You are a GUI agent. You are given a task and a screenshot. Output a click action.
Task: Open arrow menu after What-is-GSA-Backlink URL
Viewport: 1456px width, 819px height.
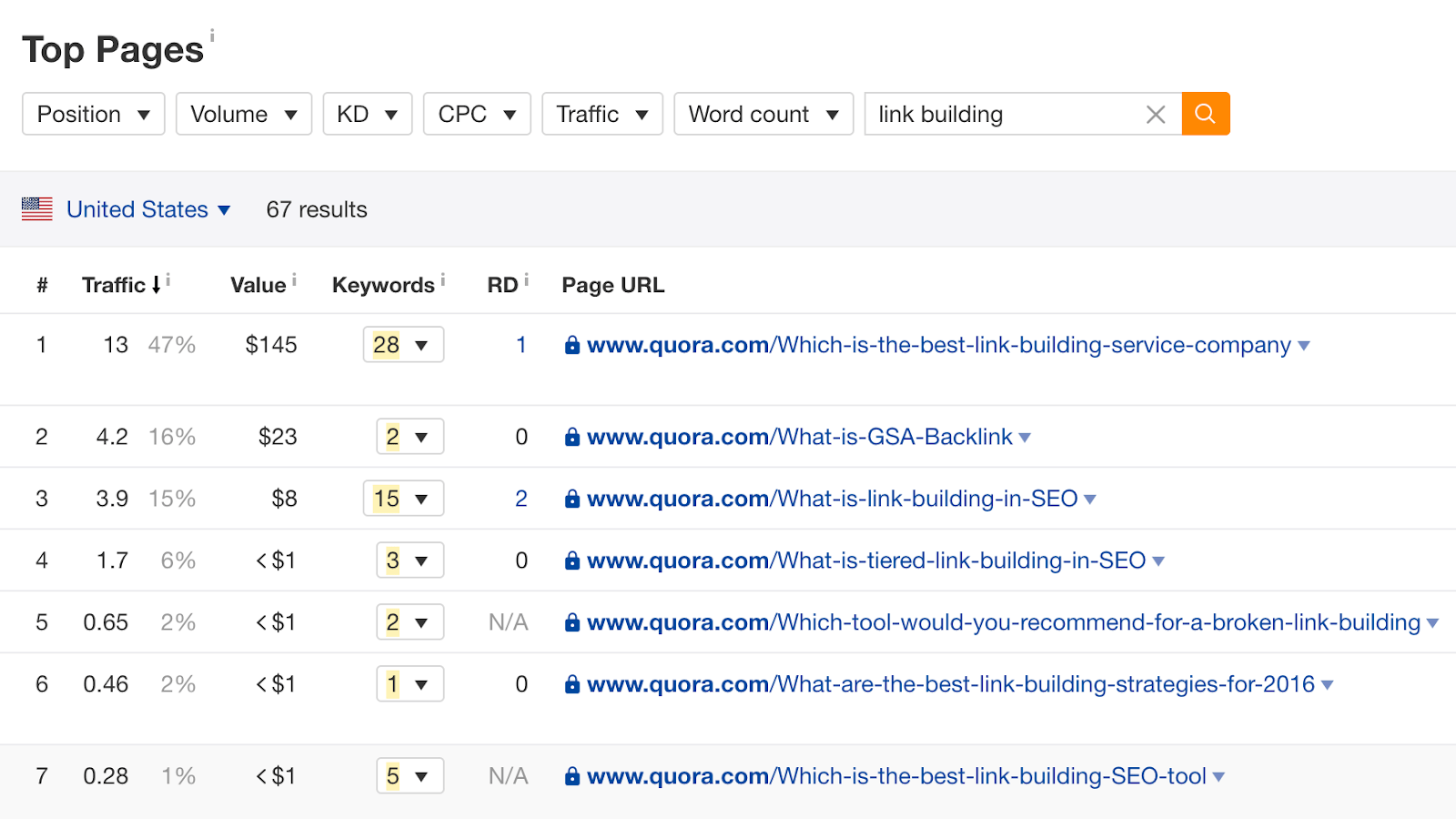click(x=1025, y=438)
